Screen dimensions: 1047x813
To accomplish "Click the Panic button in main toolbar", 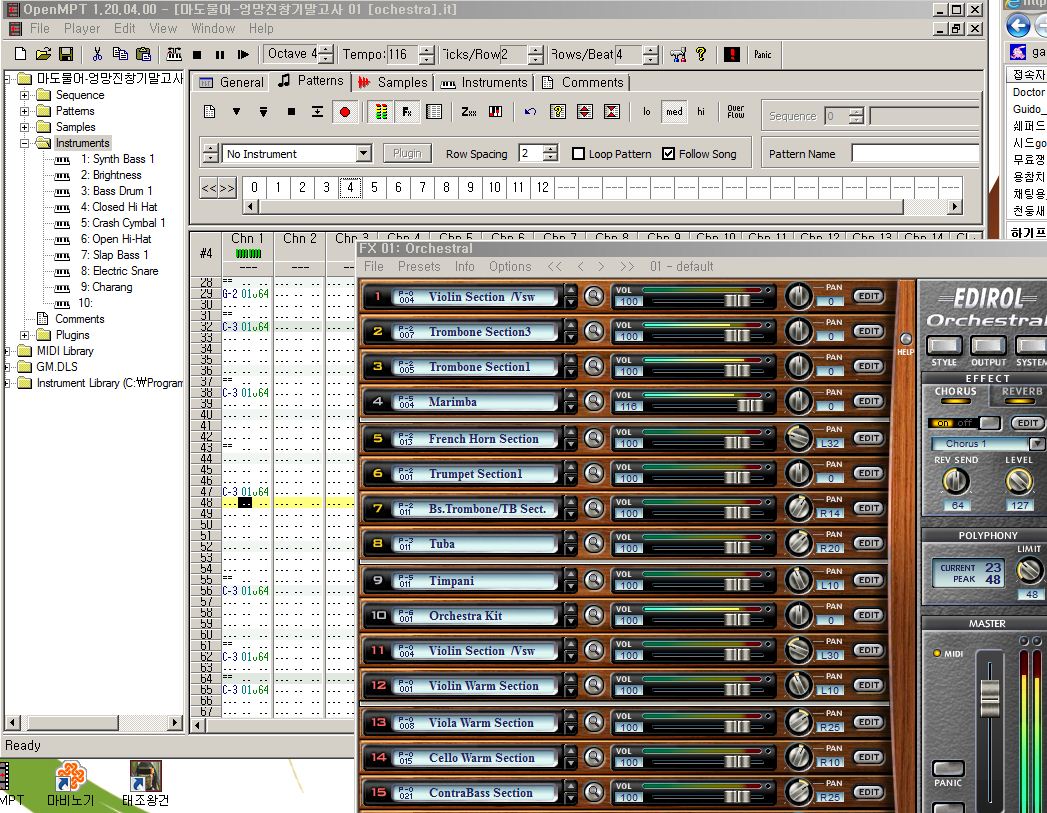I will (x=763, y=55).
